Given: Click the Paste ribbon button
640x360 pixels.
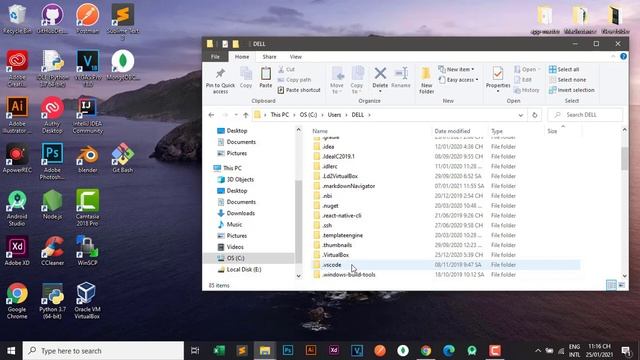Looking at the screenshot, I should point(266,78).
